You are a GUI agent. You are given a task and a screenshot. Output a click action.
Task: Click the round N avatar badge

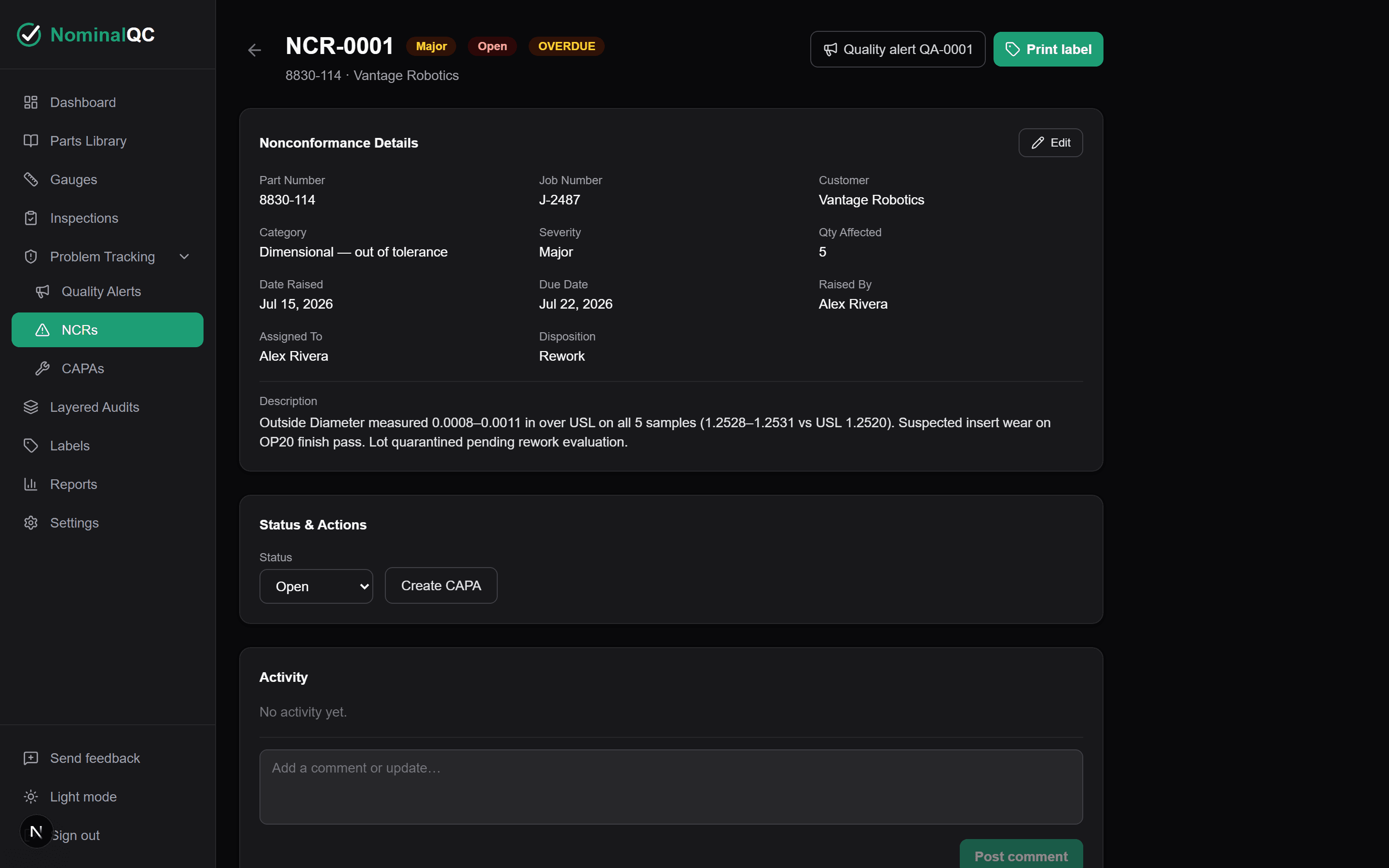pos(36,831)
